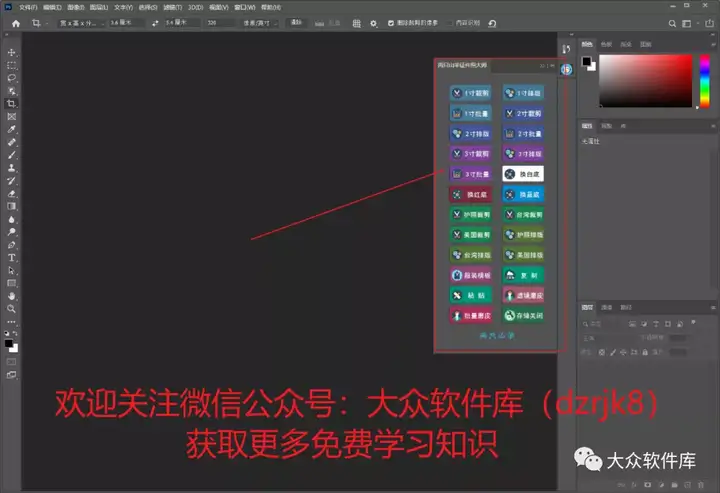Select the History Brush tool

(11, 181)
